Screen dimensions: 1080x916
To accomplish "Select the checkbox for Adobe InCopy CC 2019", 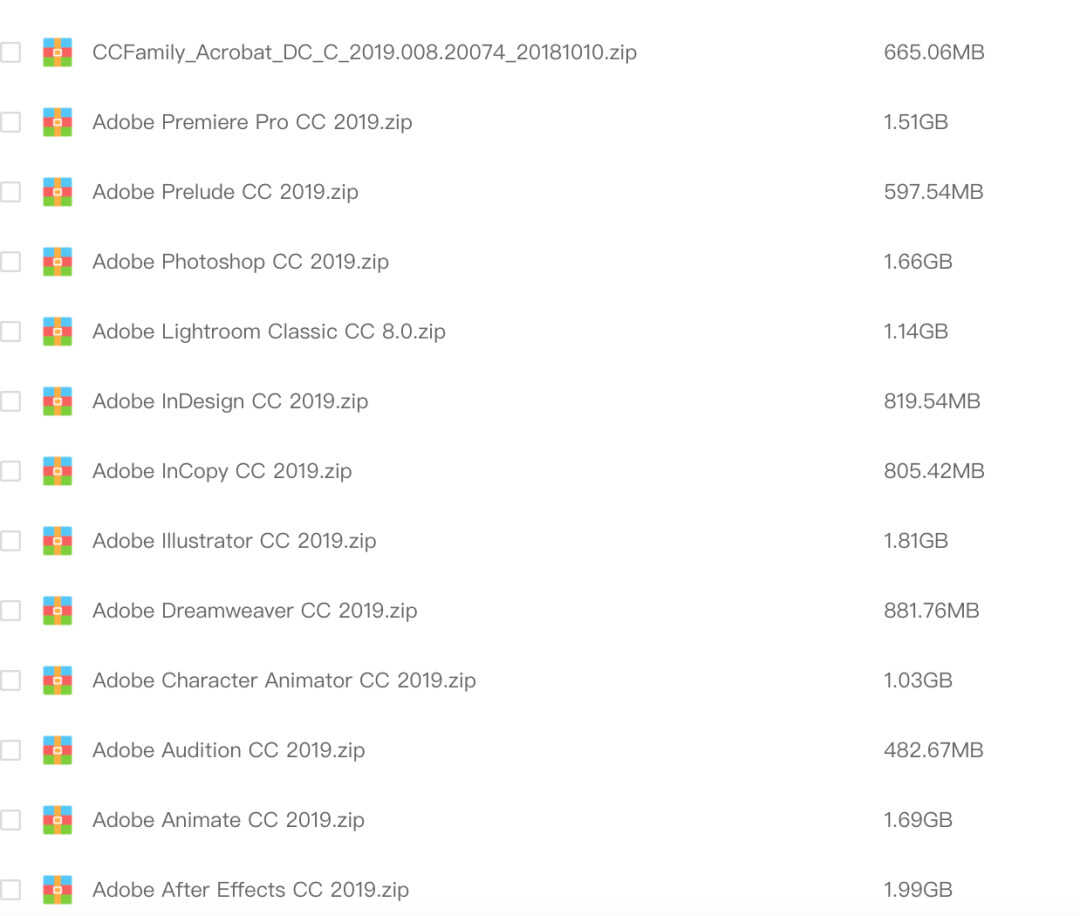I will click(10, 471).
